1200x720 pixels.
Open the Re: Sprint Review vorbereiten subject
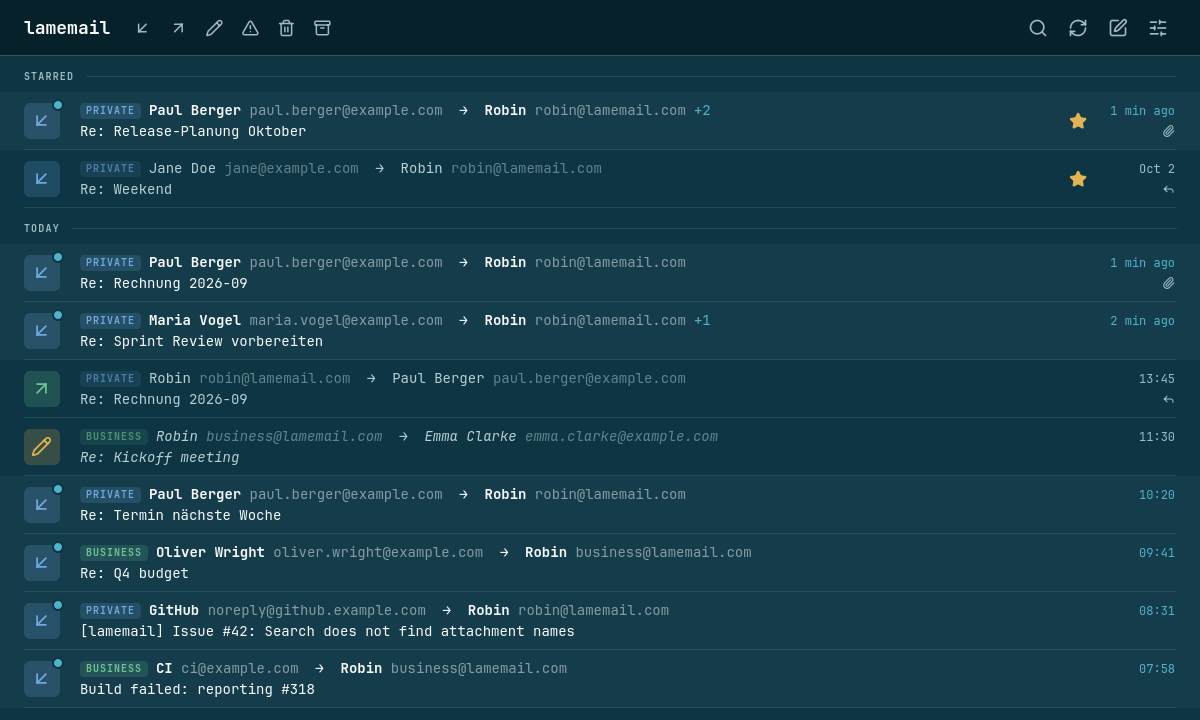(201, 342)
